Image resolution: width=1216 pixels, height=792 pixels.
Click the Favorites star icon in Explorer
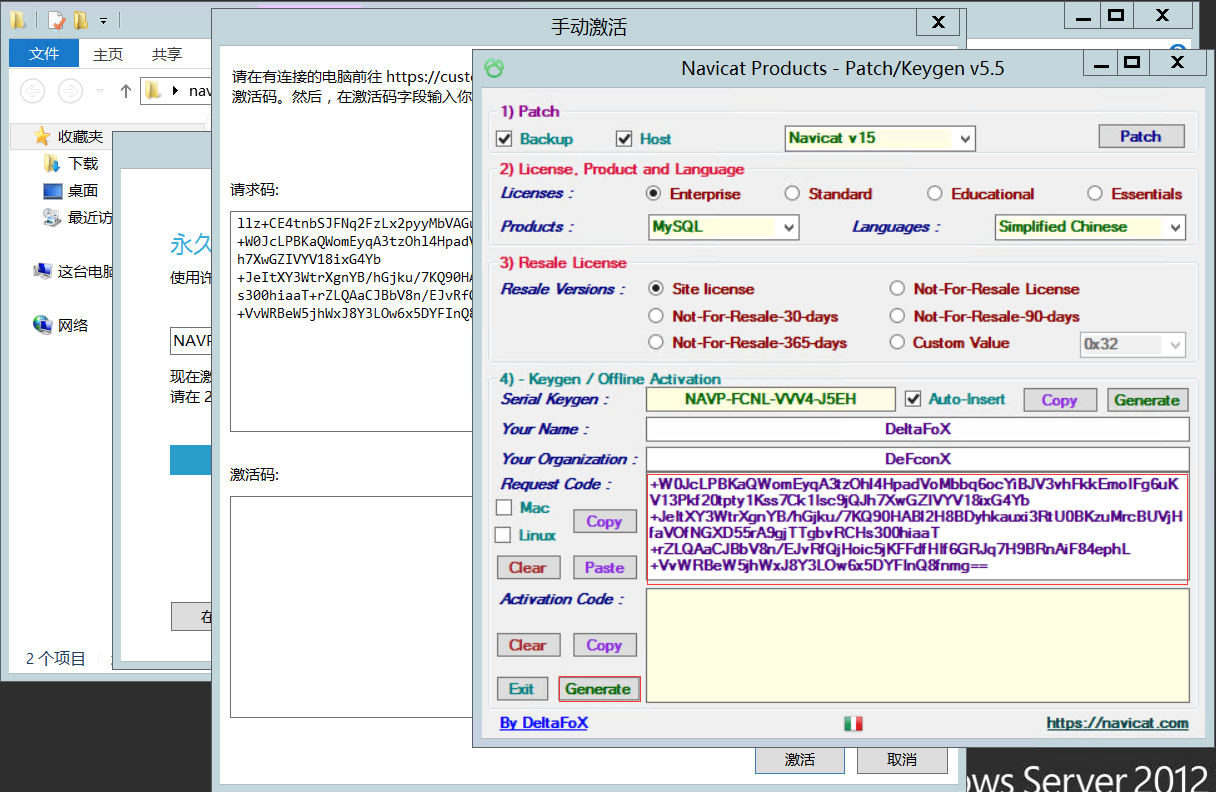41,136
